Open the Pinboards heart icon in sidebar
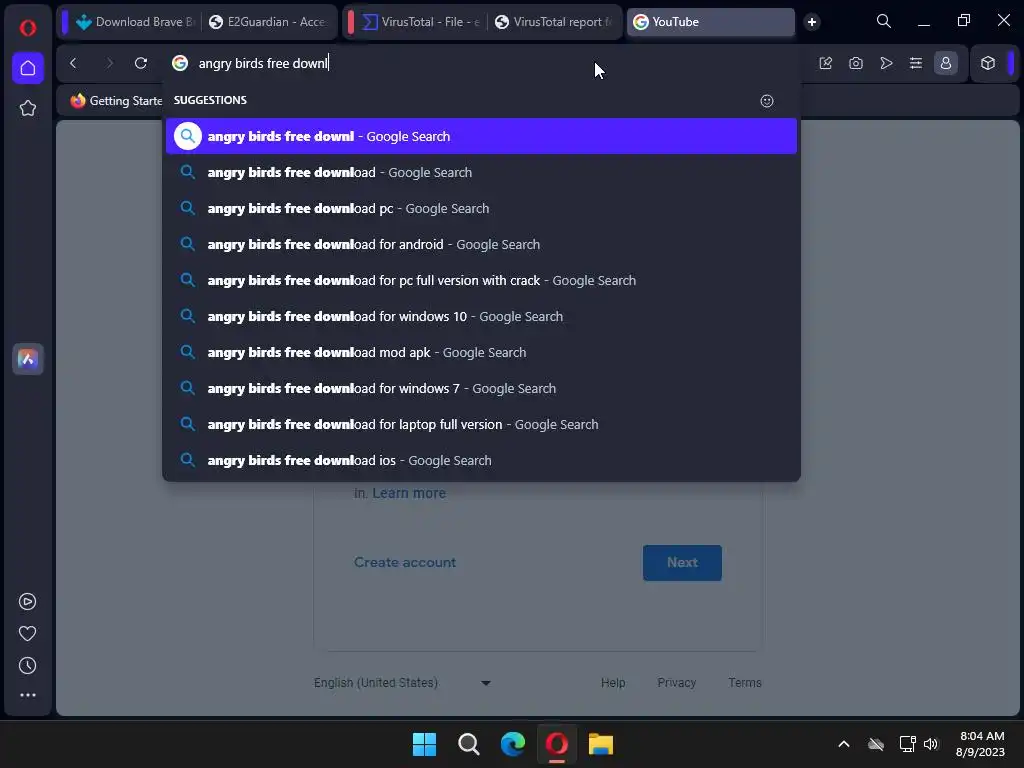Image resolution: width=1024 pixels, height=768 pixels. [x=27, y=633]
